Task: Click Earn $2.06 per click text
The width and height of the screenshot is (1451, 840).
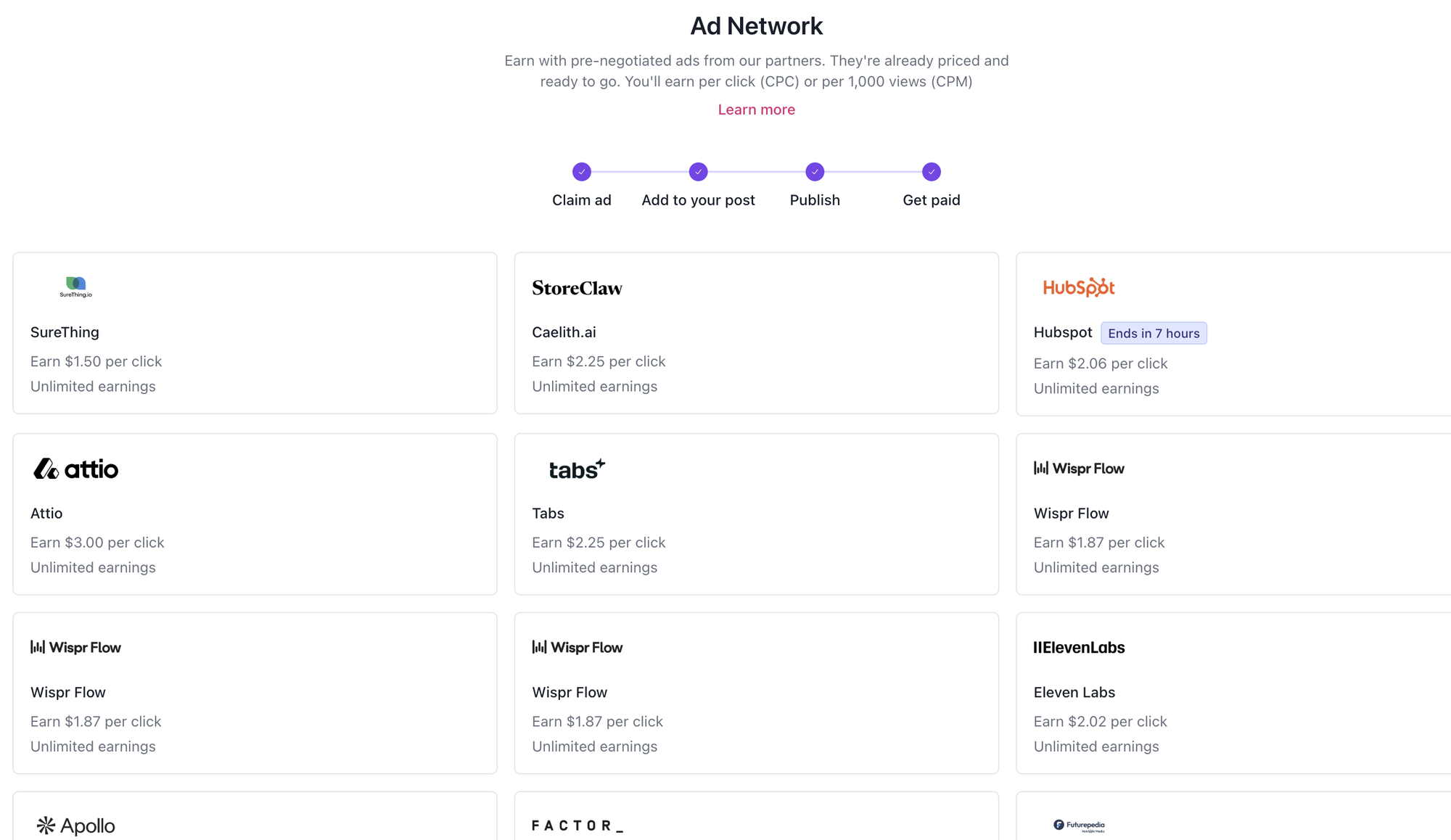Action: (1101, 363)
